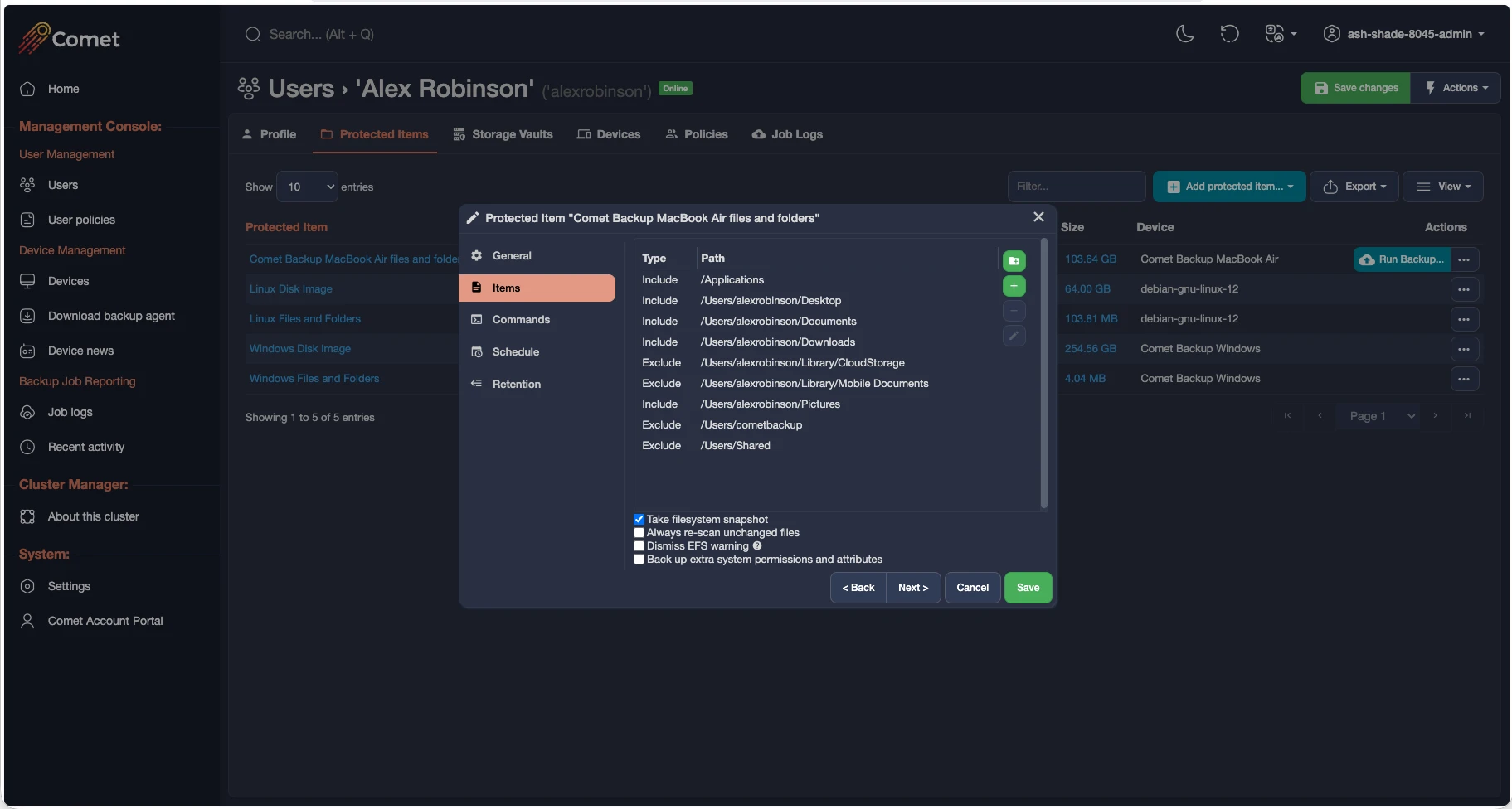Open actions menu for Linux Files and Folders row
Image resolution: width=1512 pixels, height=809 pixels.
(1464, 319)
